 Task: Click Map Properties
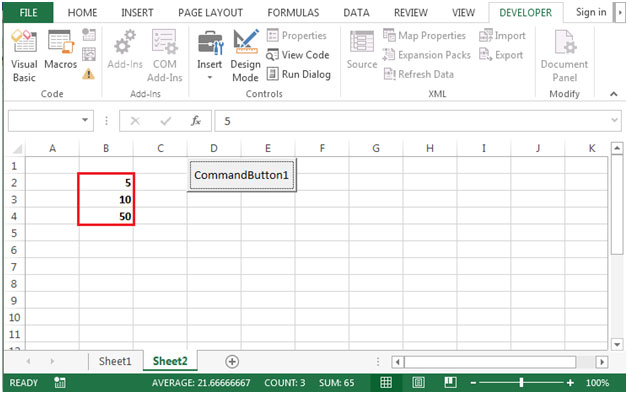[x=424, y=35]
